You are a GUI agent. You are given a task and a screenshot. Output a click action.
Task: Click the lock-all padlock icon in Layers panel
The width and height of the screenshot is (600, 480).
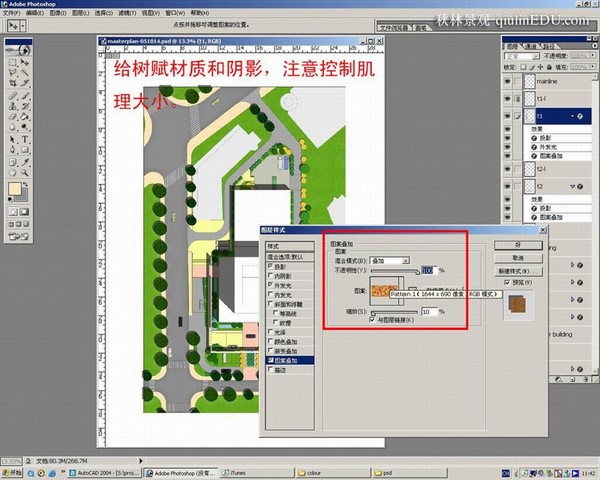[x=549, y=67]
